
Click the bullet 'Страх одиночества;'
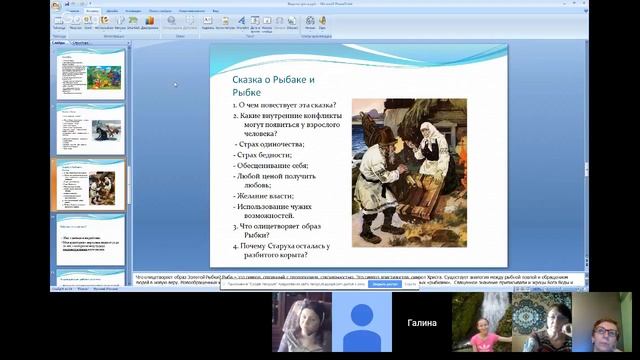[269, 144]
